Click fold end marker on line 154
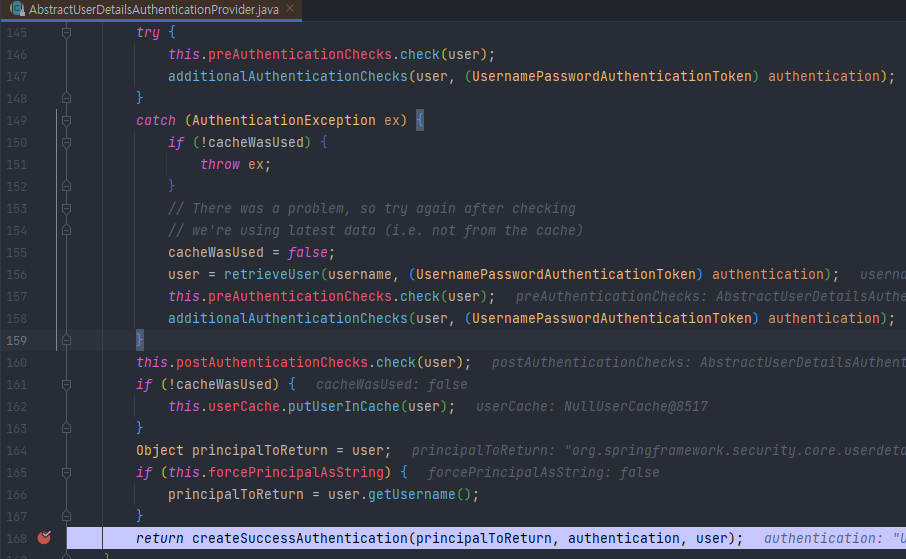 pos(66,230)
